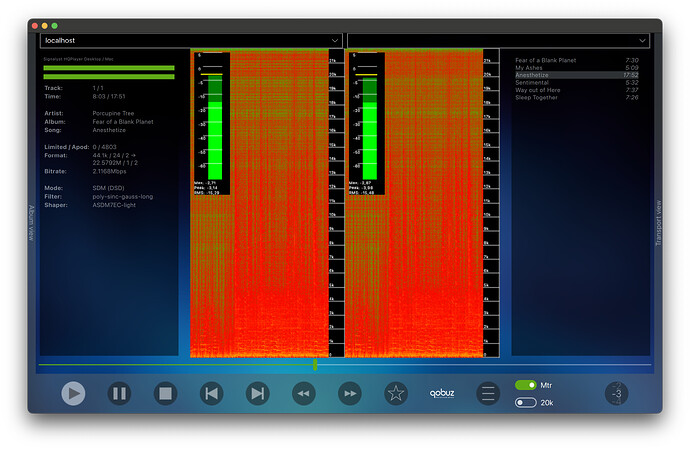Select 'Sleep Together' in playlist
Image resolution: width=690 pixels, height=450 pixels.
tap(577, 98)
